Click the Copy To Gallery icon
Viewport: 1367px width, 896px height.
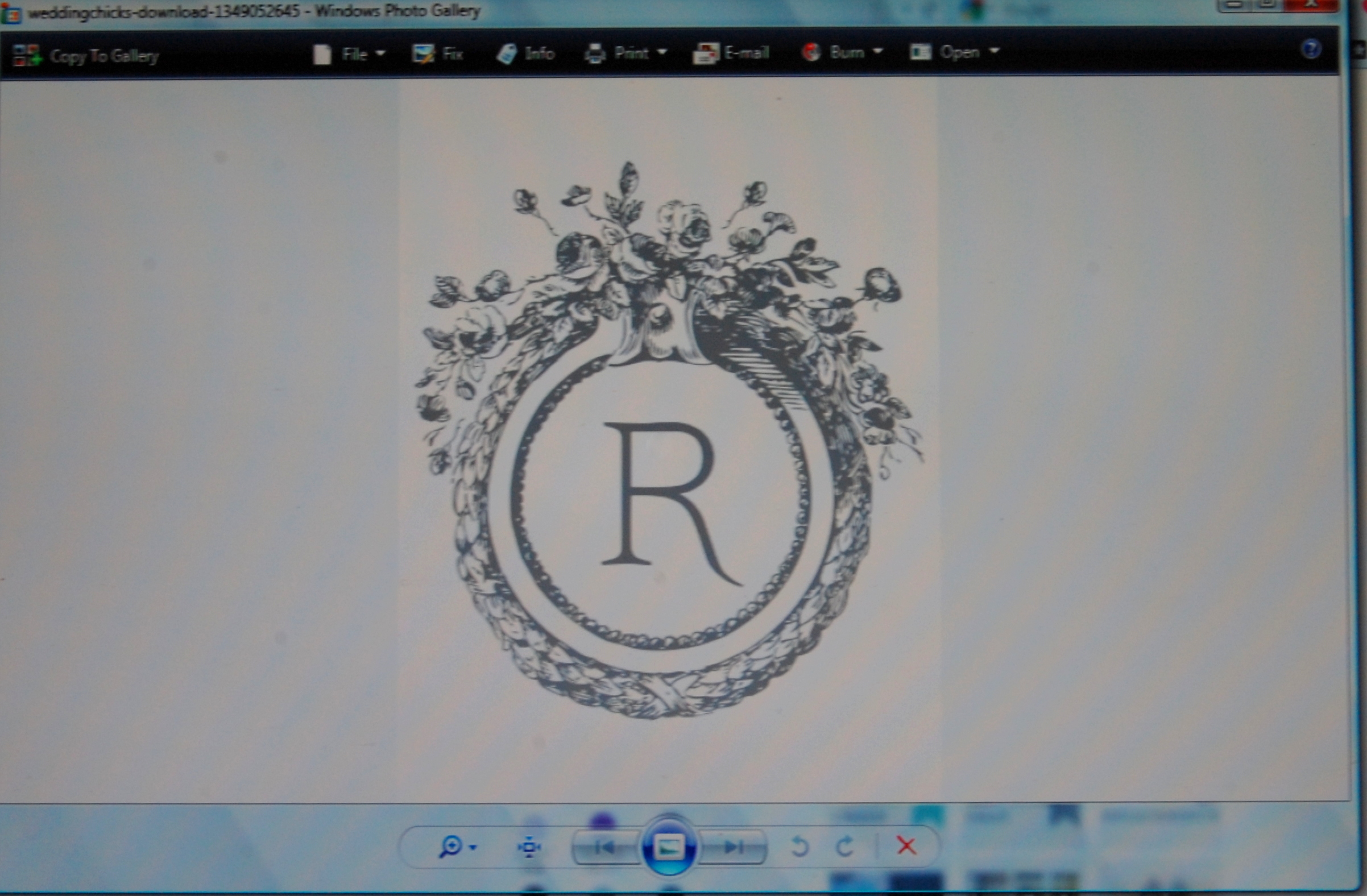(26, 56)
